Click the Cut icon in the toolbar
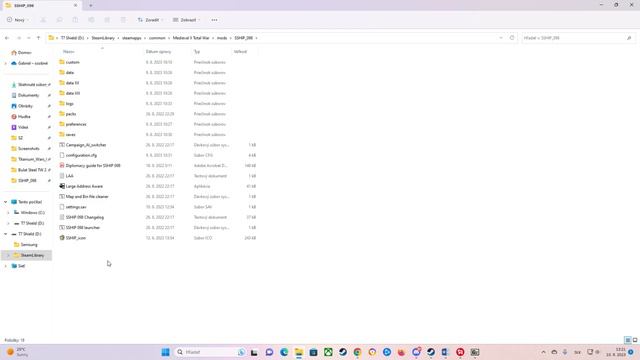Image resolution: width=640 pixels, height=360 pixels. 43,20
